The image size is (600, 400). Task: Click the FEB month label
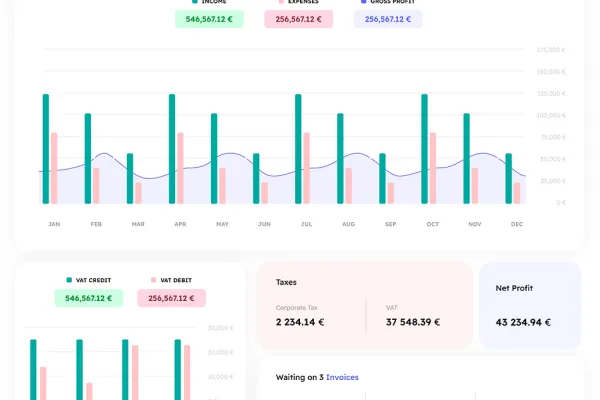point(96,224)
